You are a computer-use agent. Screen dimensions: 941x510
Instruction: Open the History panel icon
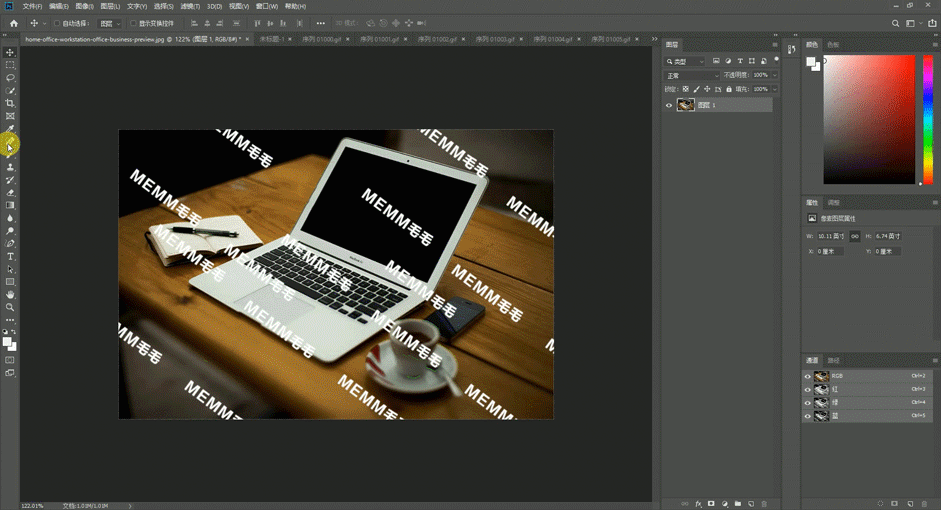point(791,49)
